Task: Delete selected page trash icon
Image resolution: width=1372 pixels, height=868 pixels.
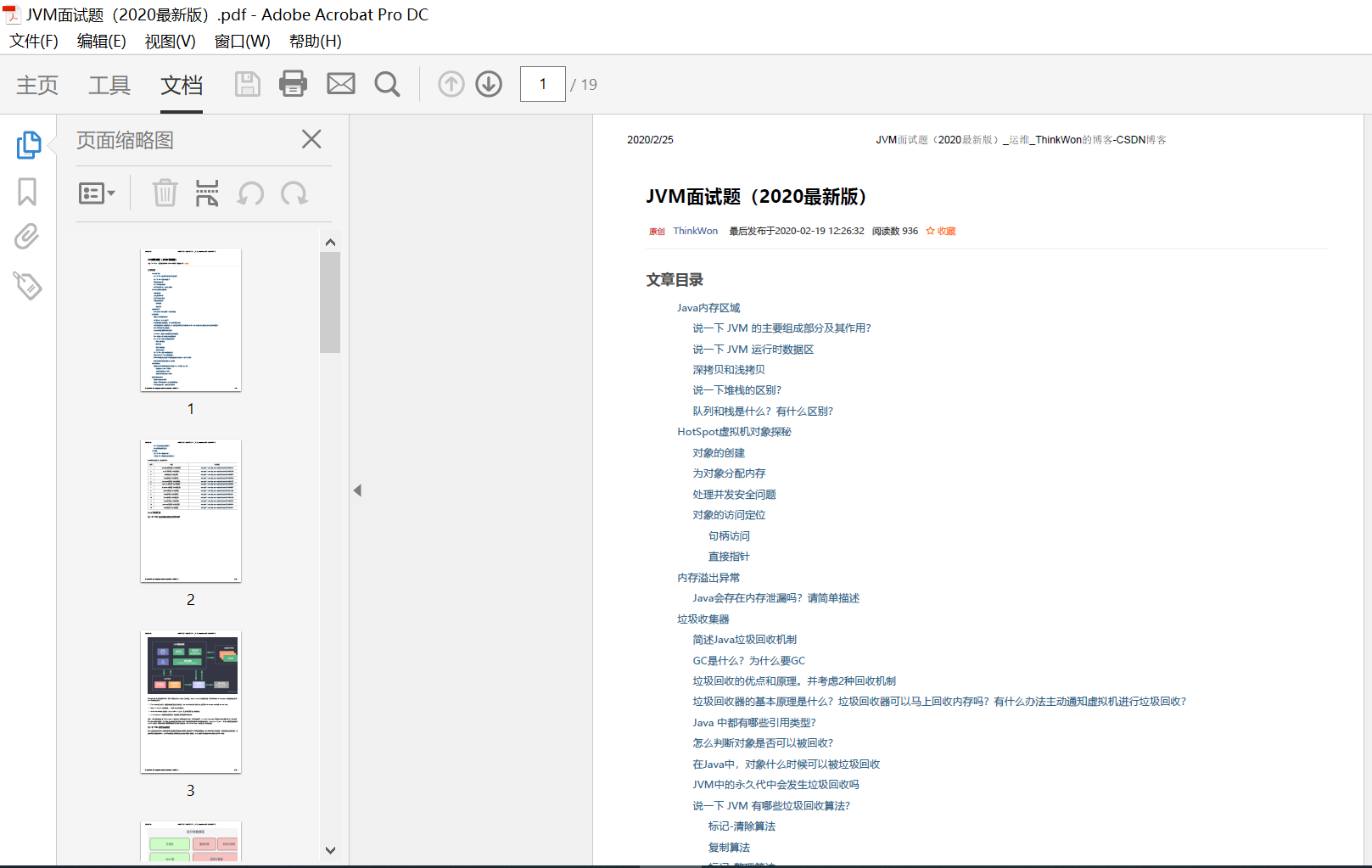Action: [165, 193]
